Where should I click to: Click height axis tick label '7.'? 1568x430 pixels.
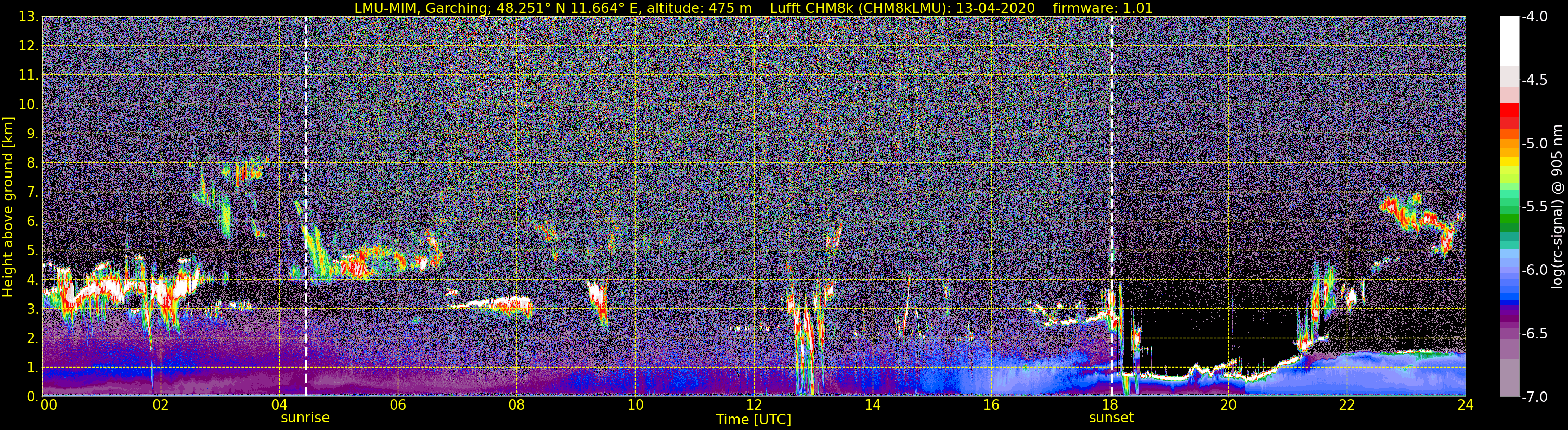(32, 193)
